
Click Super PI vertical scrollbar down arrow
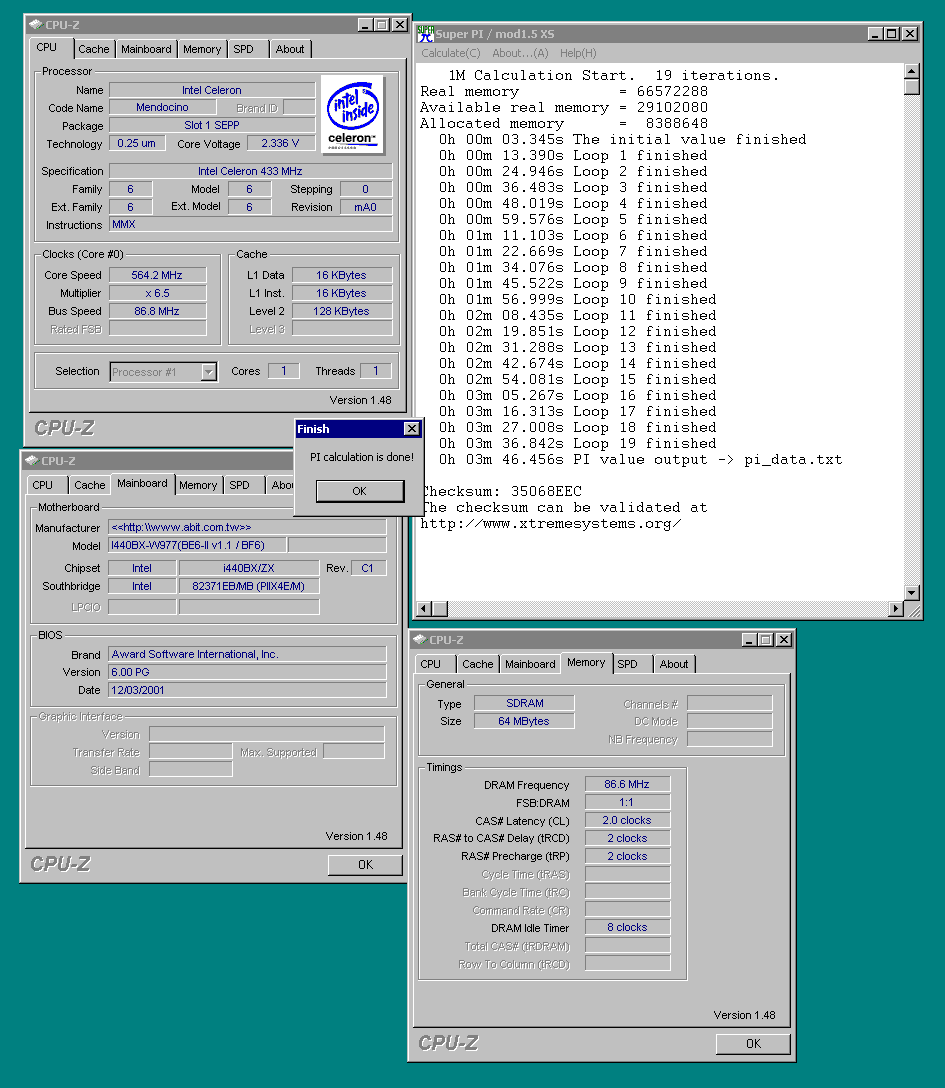coord(912,593)
